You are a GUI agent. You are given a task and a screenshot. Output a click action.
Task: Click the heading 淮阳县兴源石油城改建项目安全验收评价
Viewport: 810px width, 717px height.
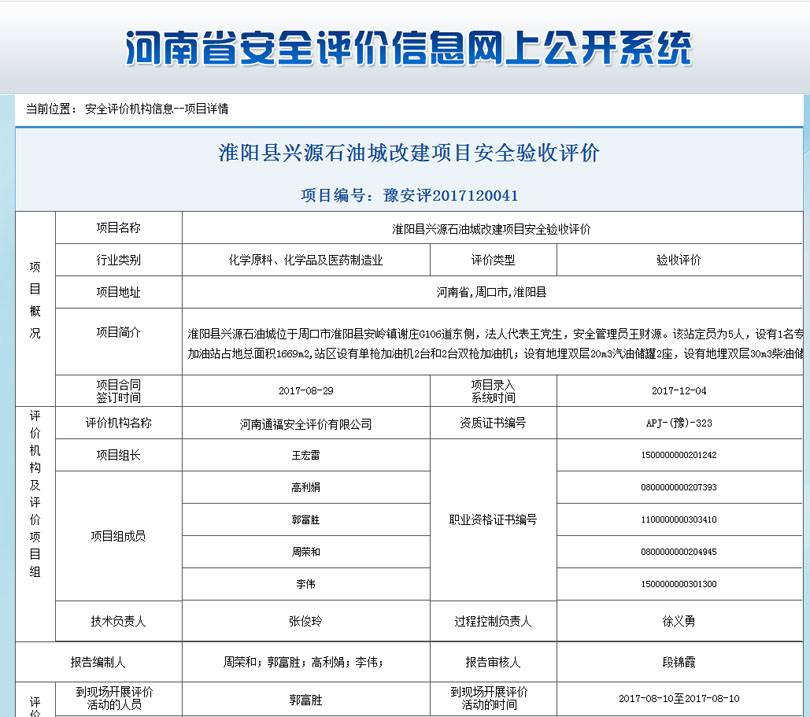pos(409,152)
